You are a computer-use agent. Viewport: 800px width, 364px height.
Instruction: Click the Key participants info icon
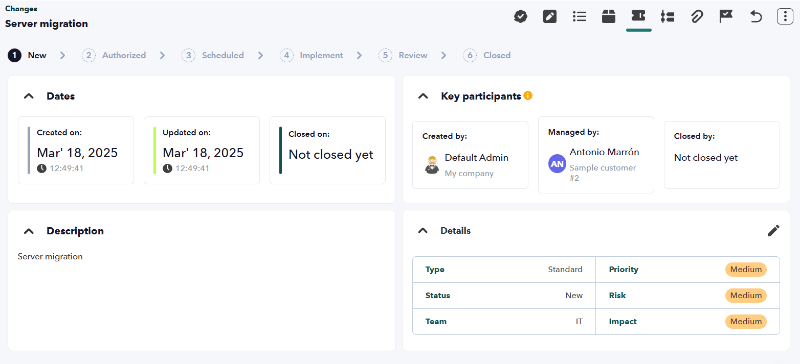(528, 95)
